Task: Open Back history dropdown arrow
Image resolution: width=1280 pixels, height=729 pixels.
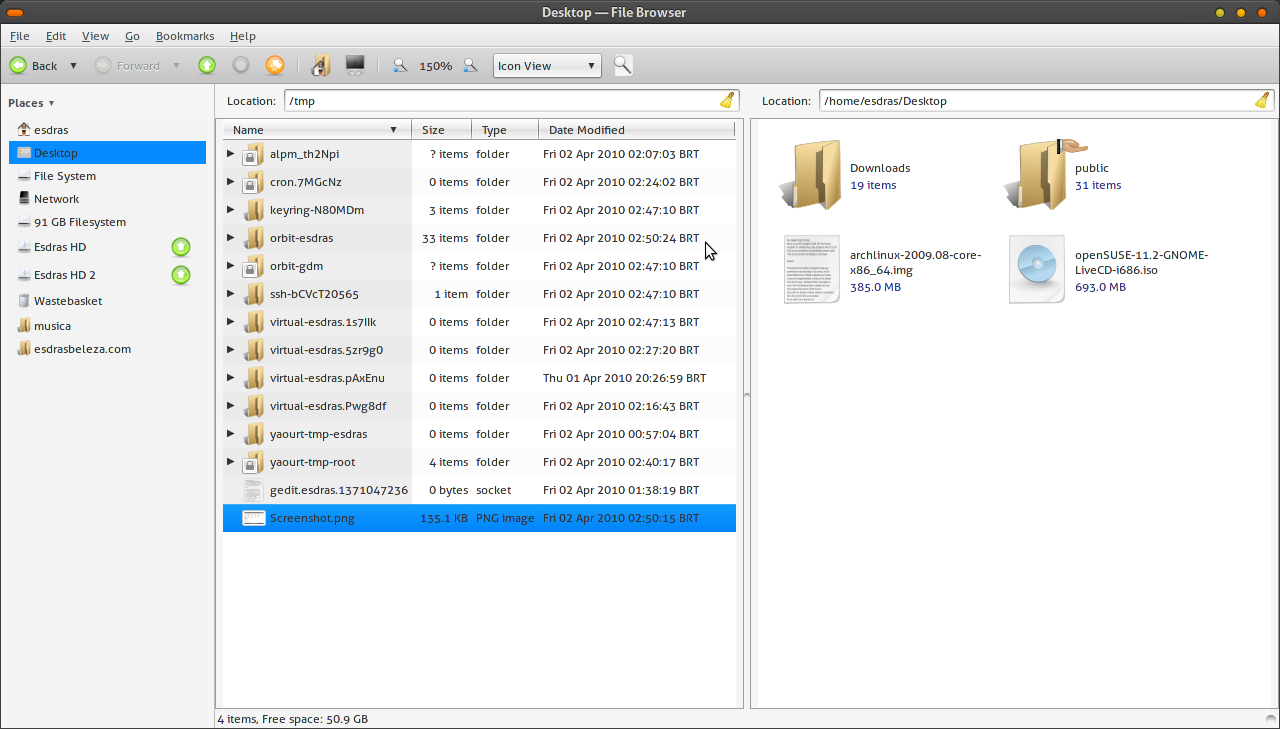Action: point(73,66)
